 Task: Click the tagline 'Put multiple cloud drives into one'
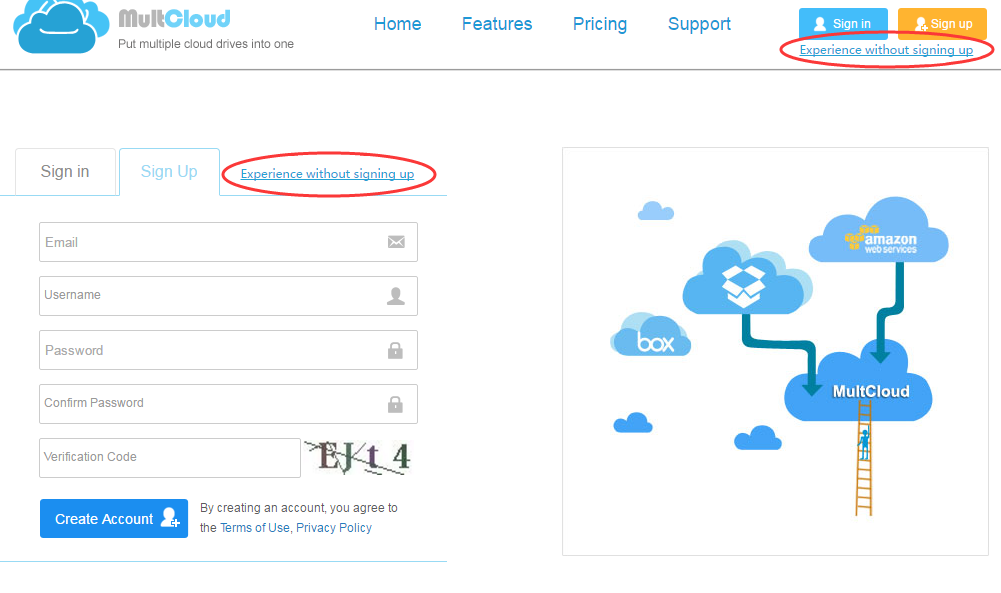[206, 44]
